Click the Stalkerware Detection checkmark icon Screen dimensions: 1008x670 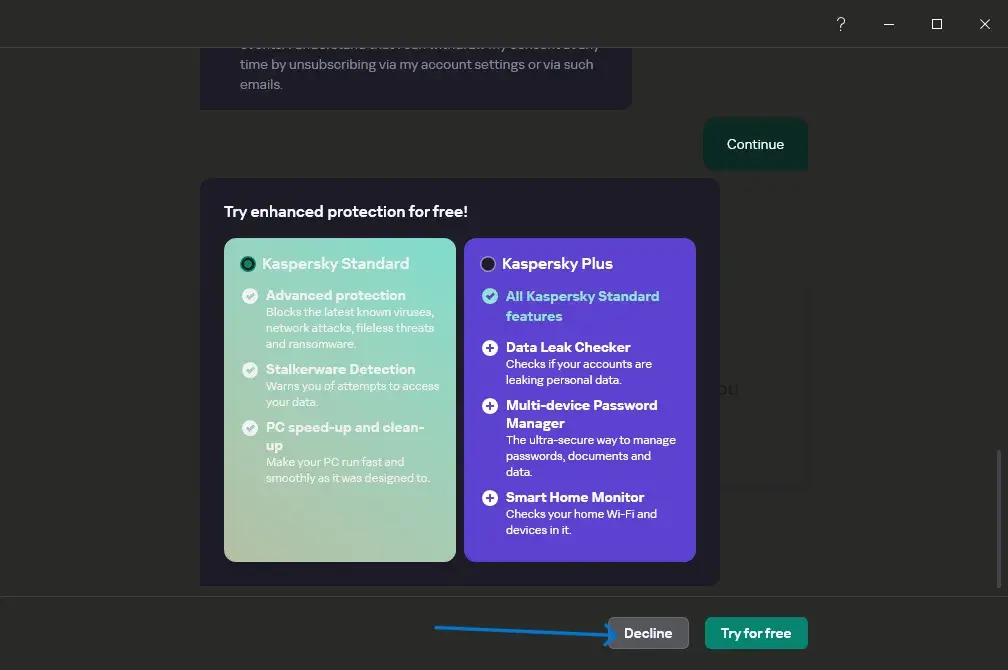coord(250,370)
